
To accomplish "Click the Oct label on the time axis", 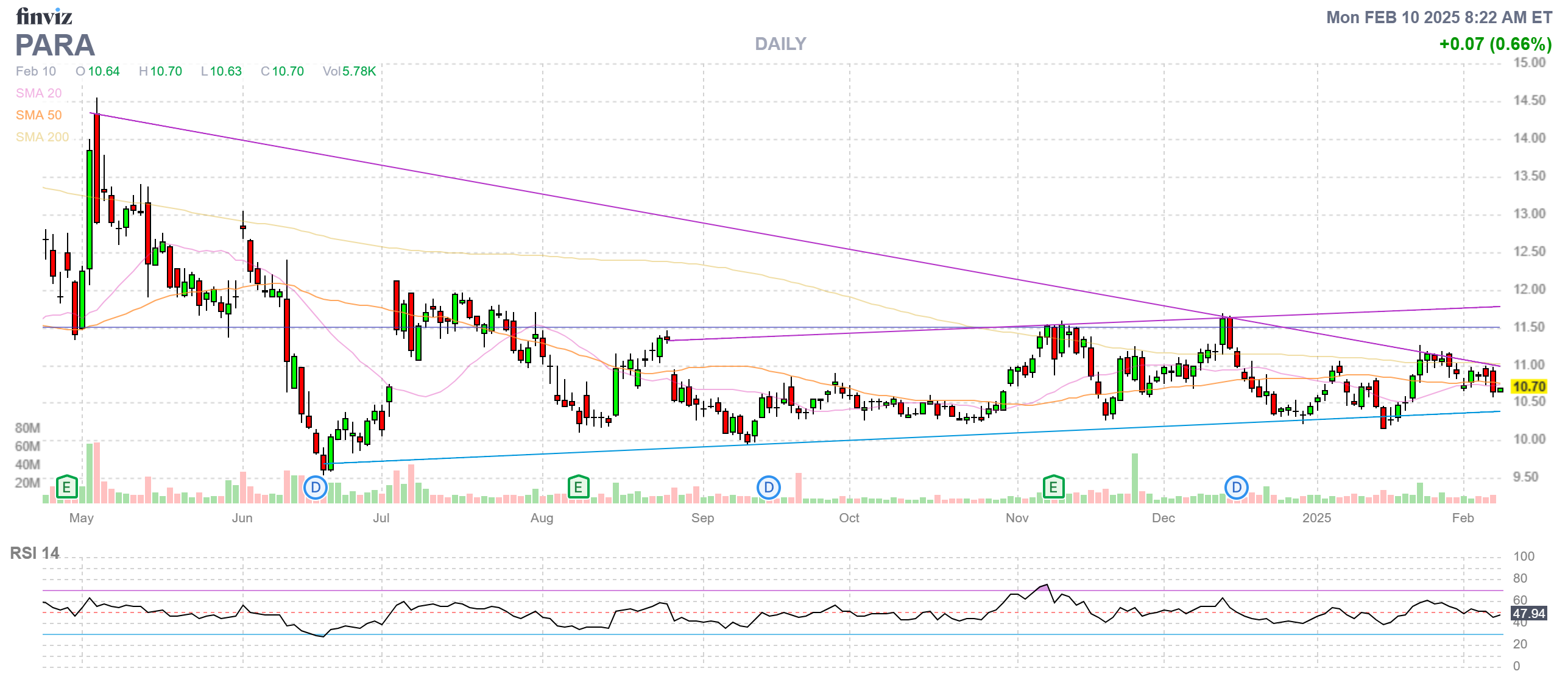I will [x=849, y=518].
